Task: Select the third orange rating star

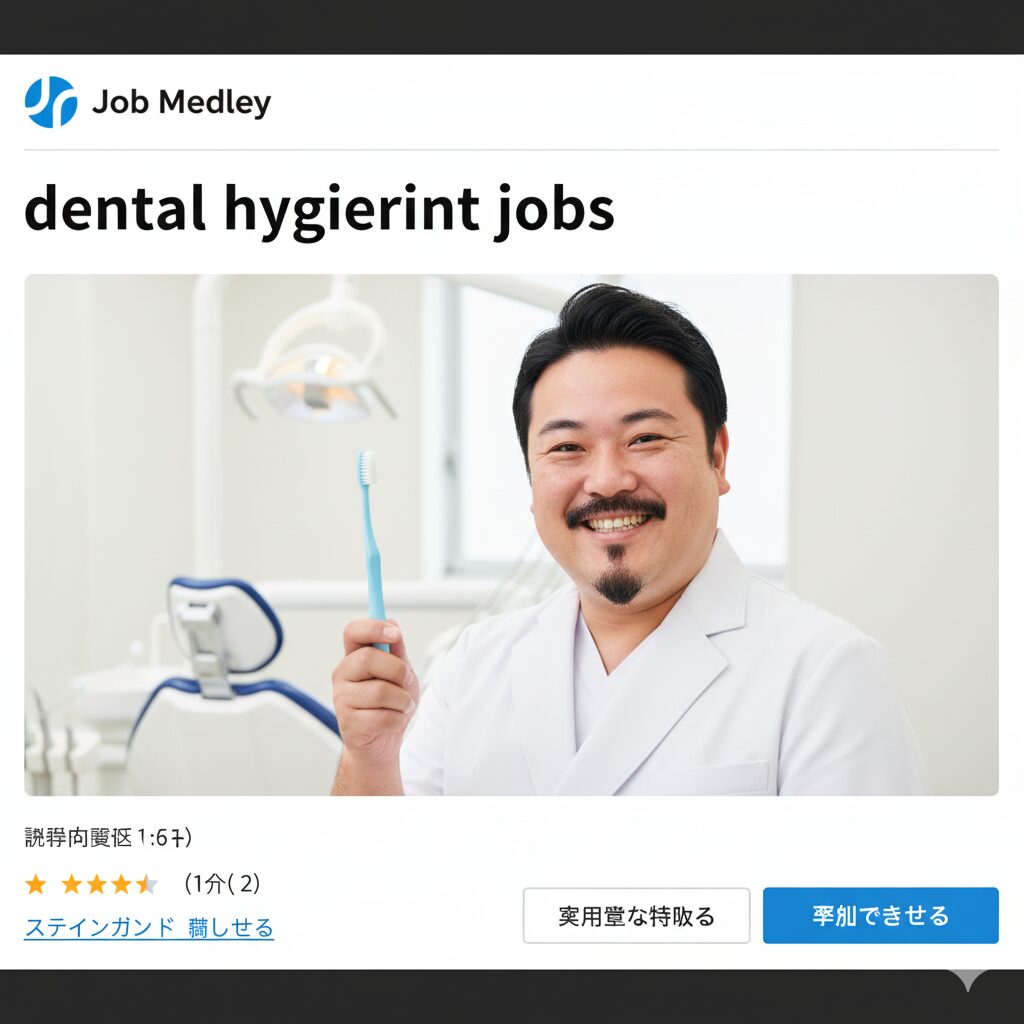Action: pos(97,885)
